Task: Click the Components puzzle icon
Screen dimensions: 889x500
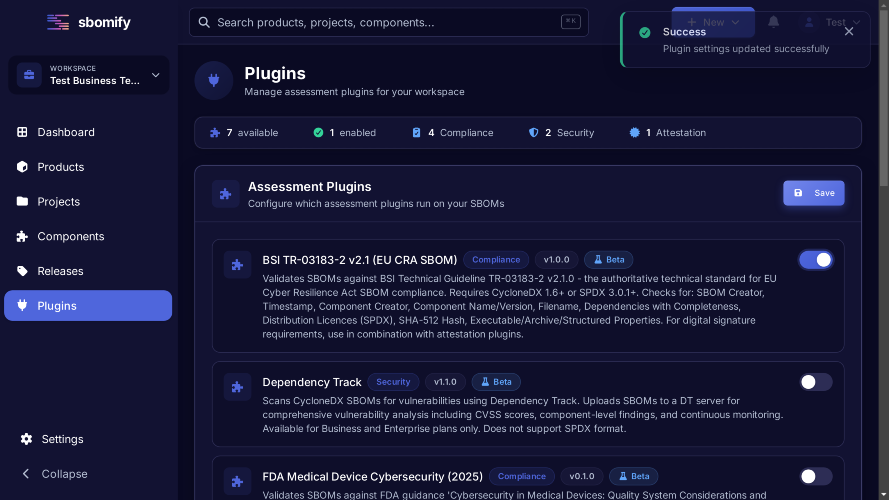Action: pos(22,236)
